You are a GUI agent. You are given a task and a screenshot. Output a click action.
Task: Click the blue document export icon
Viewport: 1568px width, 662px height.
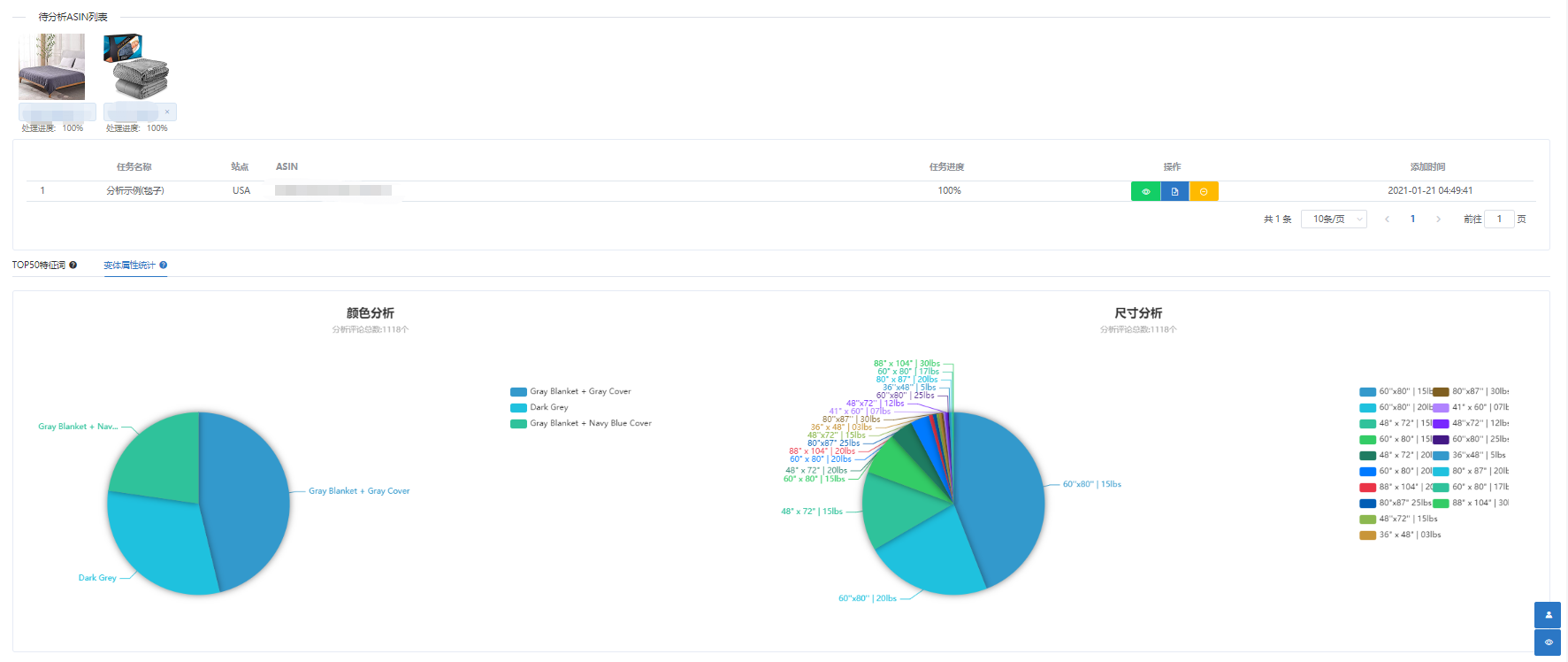tap(1174, 191)
